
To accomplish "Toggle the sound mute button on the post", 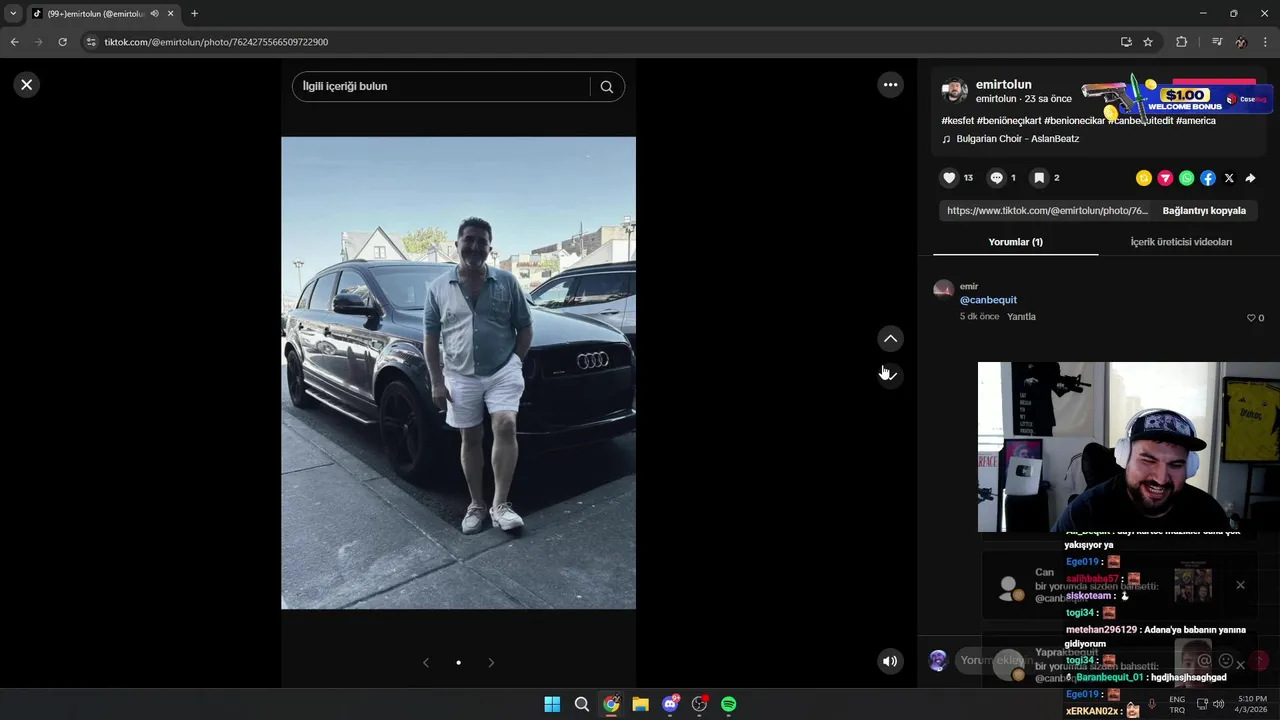I will click(890, 661).
